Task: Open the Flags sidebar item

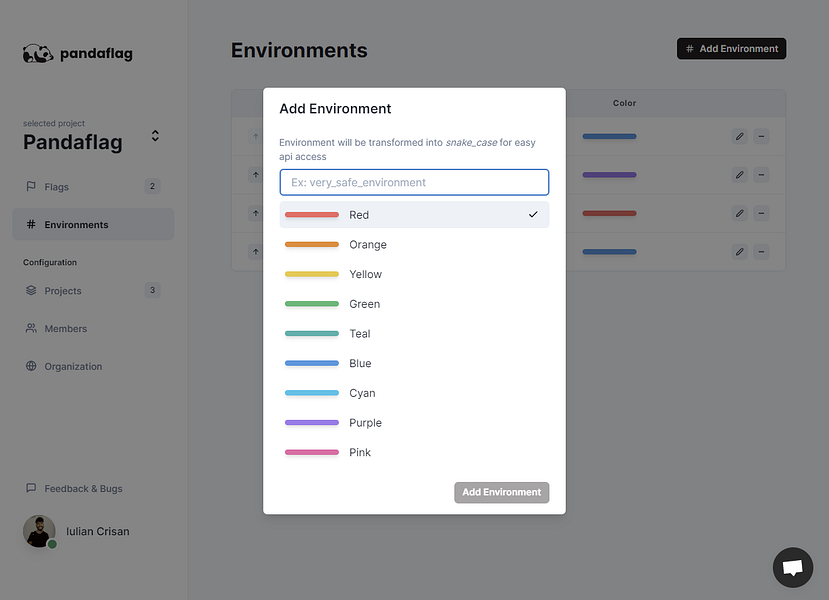Action: pyautogui.click(x=56, y=187)
